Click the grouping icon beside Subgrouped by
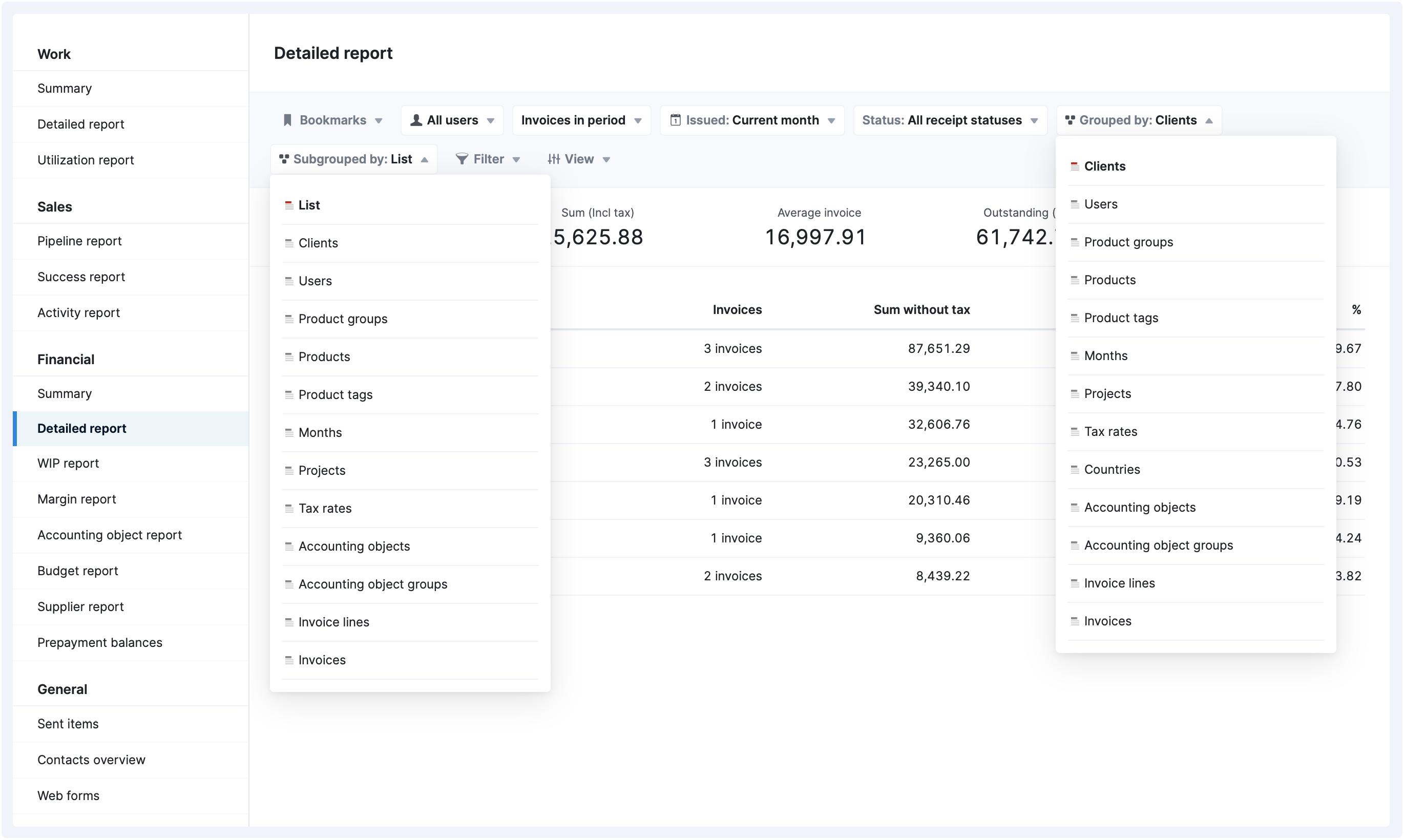The image size is (1404, 840). click(284, 159)
